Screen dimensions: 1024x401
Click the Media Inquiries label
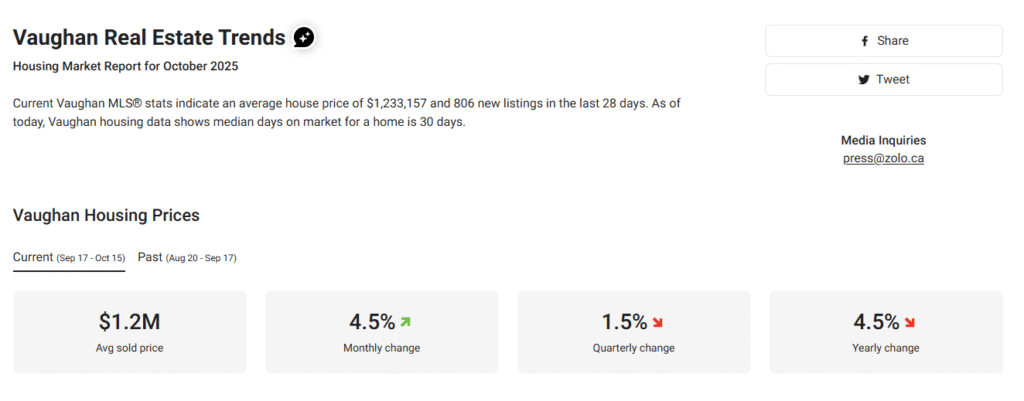click(x=883, y=140)
